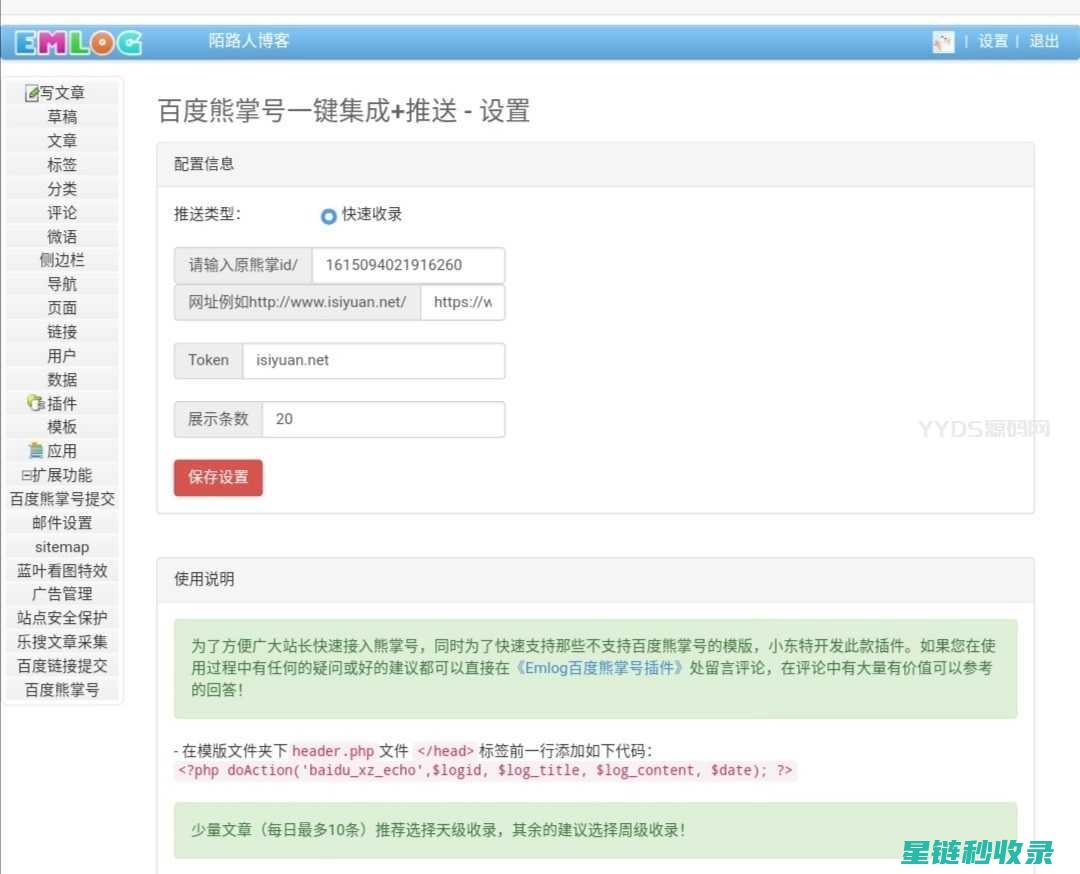Screen dimensions: 1080x874
Task: Open 百度熊掌号 at the sidebar bottom
Action: point(62,689)
